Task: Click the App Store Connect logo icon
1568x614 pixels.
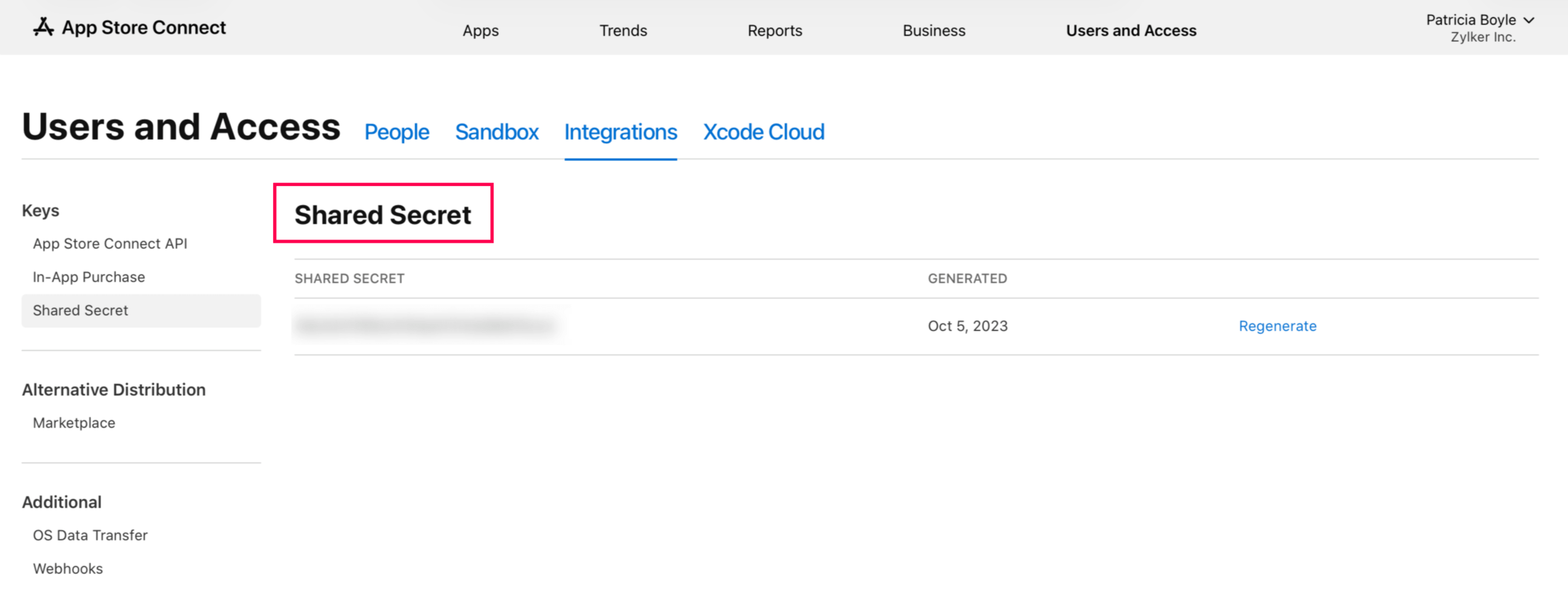Action: 43,27
